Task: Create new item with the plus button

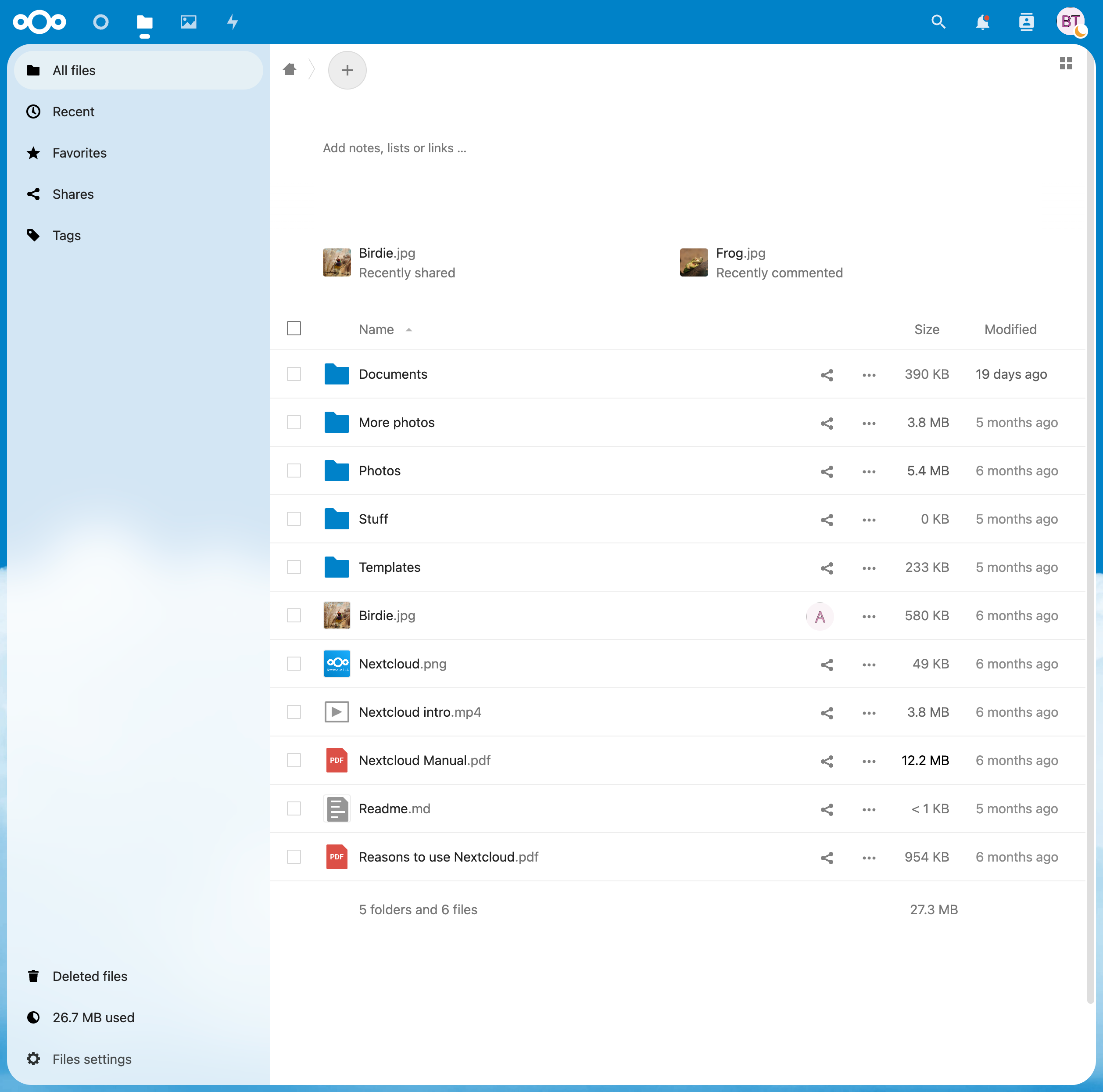Action: click(x=347, y=70)
